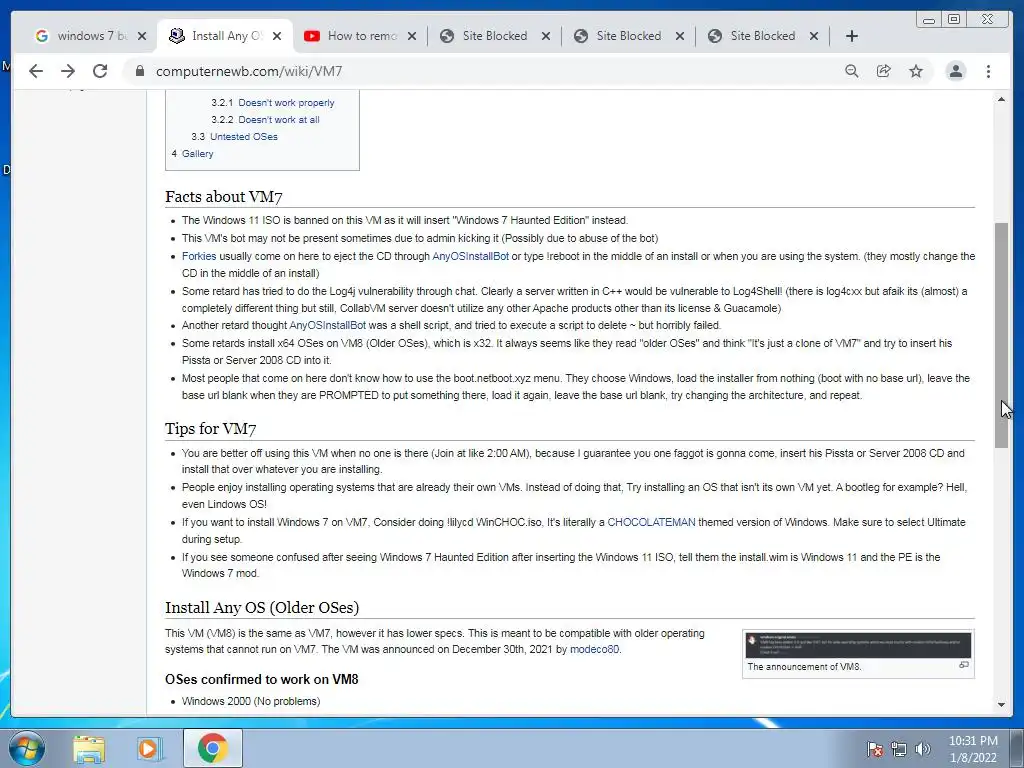Click the address bar URL computernewb.com/wiki/VM7
This screenshot has width=1024, height=768.
coord(249,71)
